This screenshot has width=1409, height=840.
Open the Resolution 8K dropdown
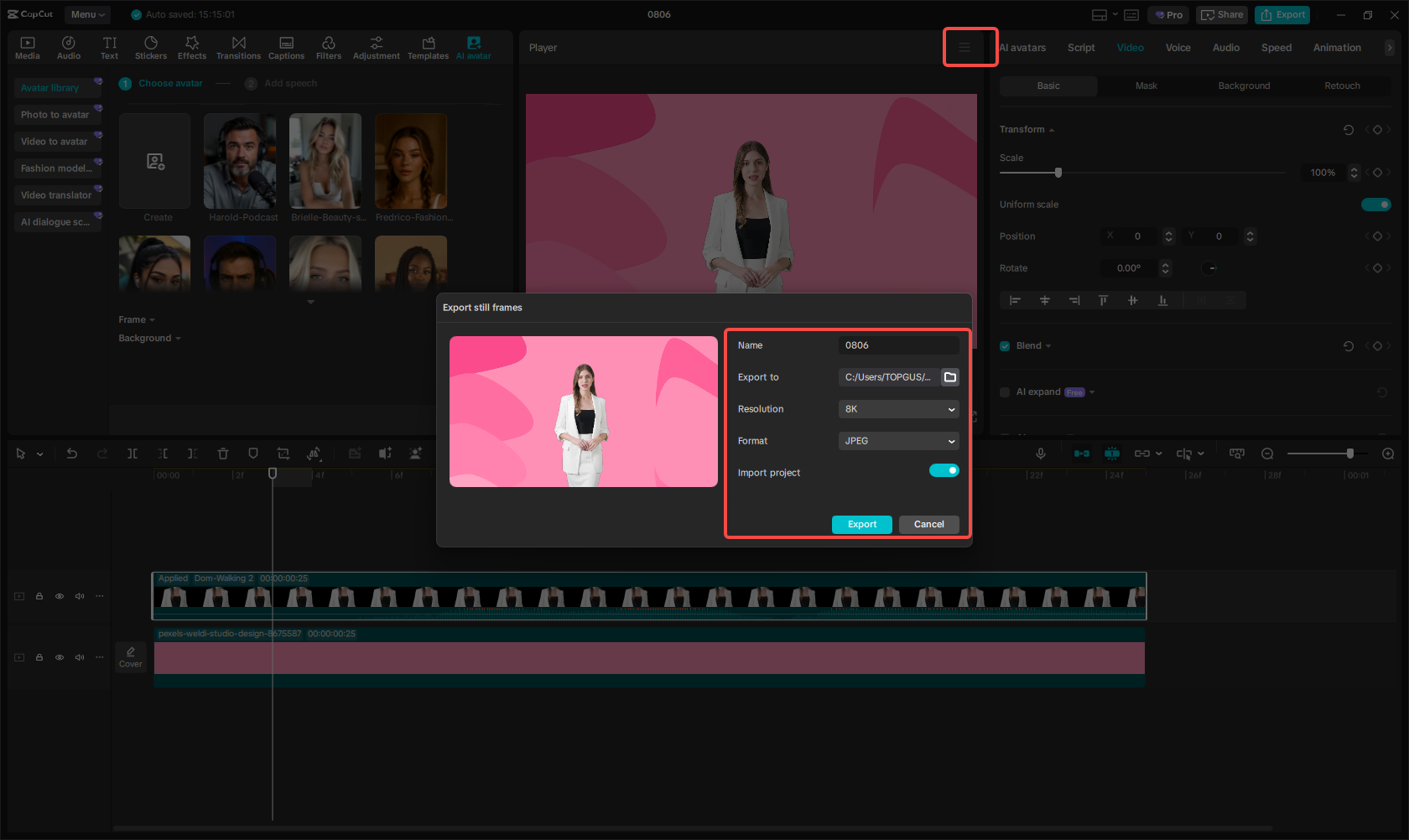(898, 409)
